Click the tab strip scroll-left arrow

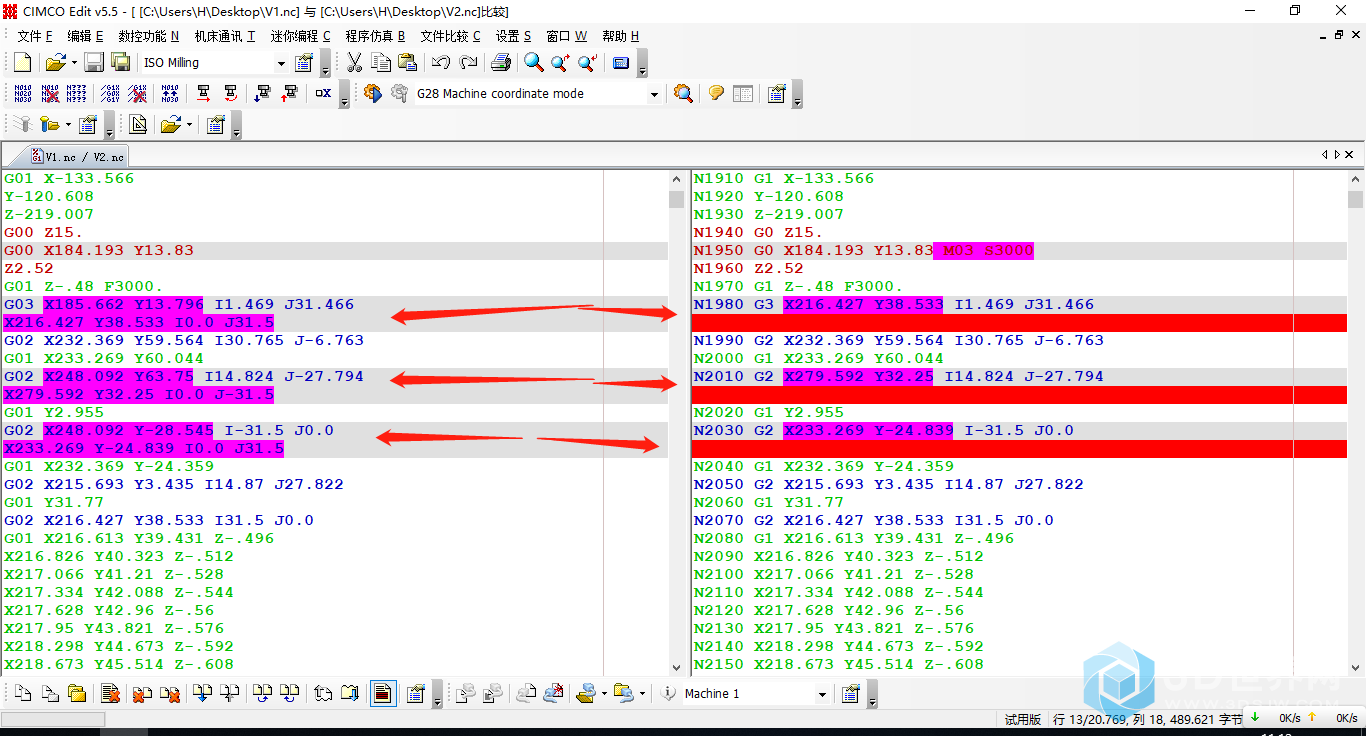1325,155
